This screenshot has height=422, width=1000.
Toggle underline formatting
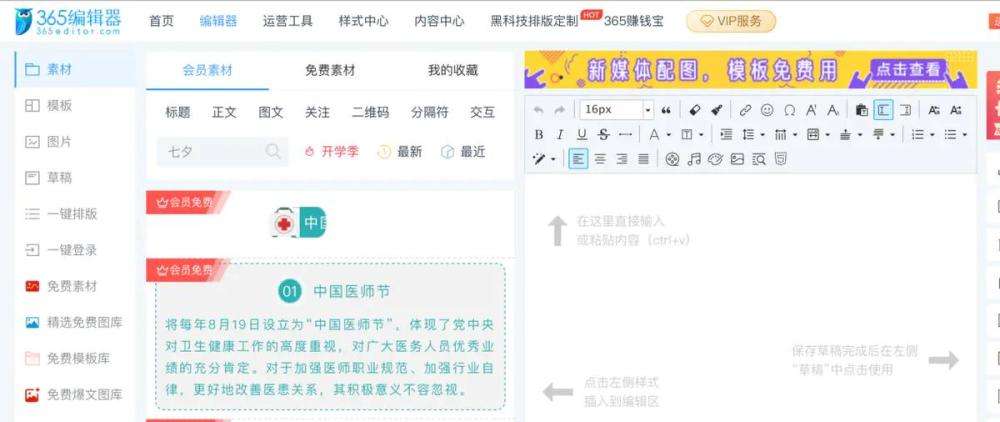click(581, 134)
